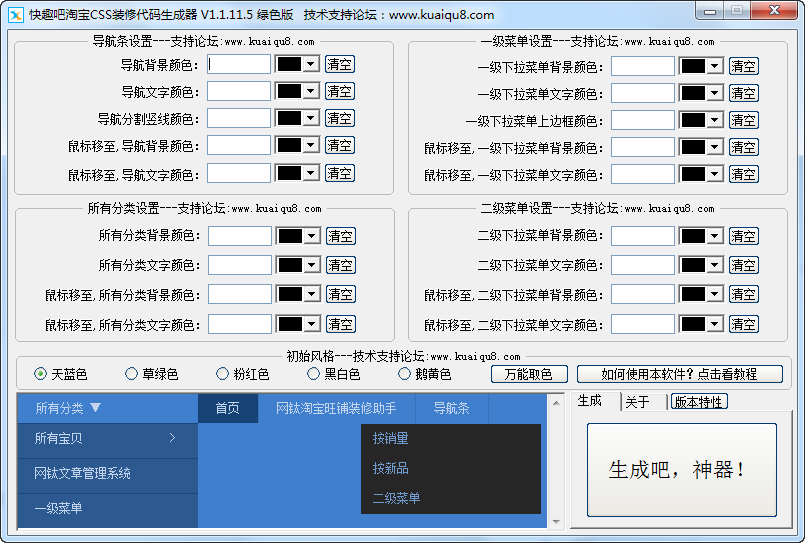Click 一级菜单 in the preview category list
Image resolution: width=805 pixels, height=543 pixels.
coord(58,508)
